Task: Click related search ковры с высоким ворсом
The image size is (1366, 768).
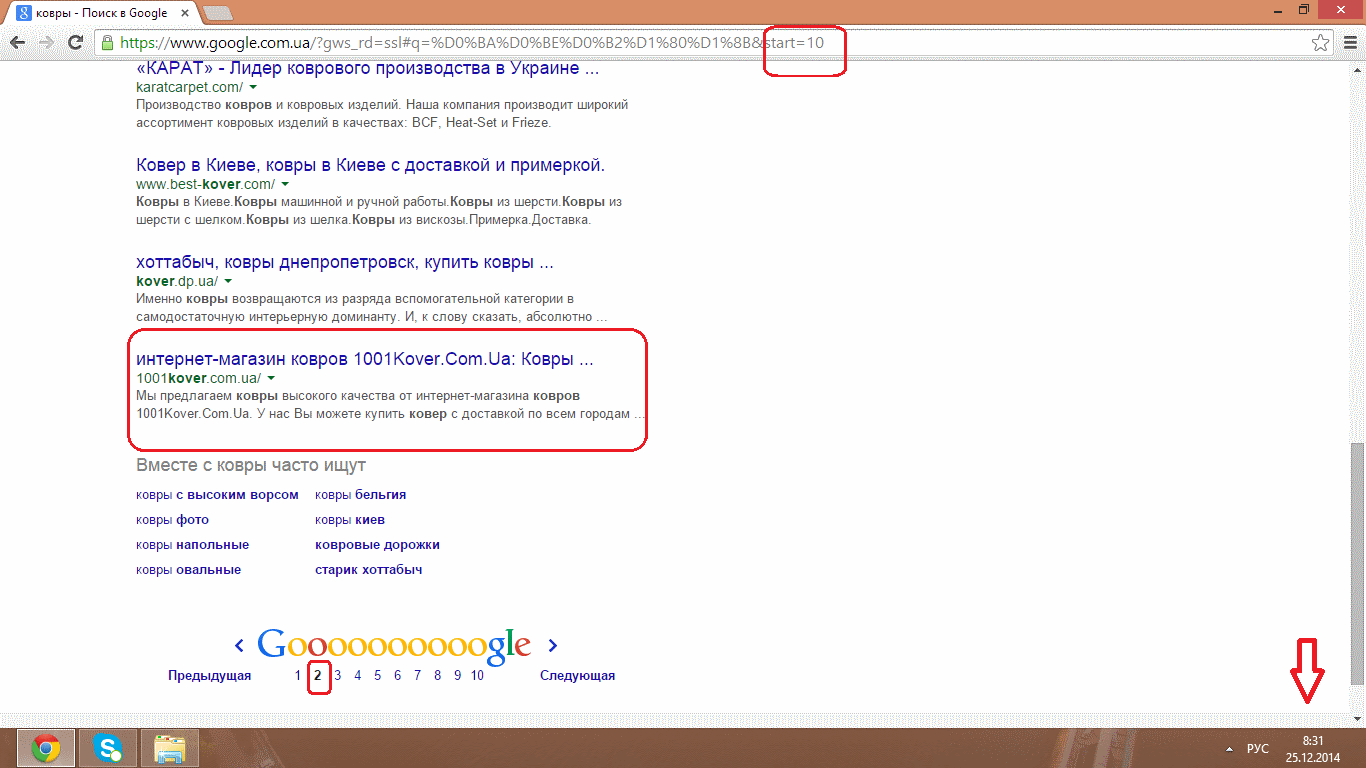Action: pos(217,495)
